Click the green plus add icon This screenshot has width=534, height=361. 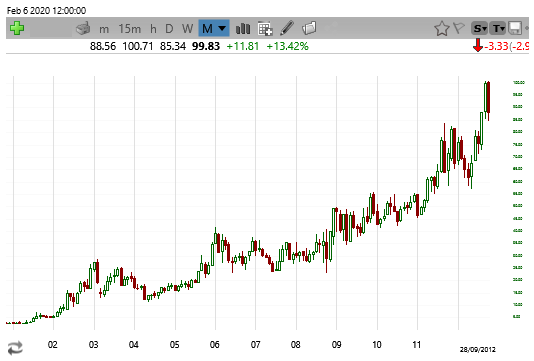coord(17,28)
